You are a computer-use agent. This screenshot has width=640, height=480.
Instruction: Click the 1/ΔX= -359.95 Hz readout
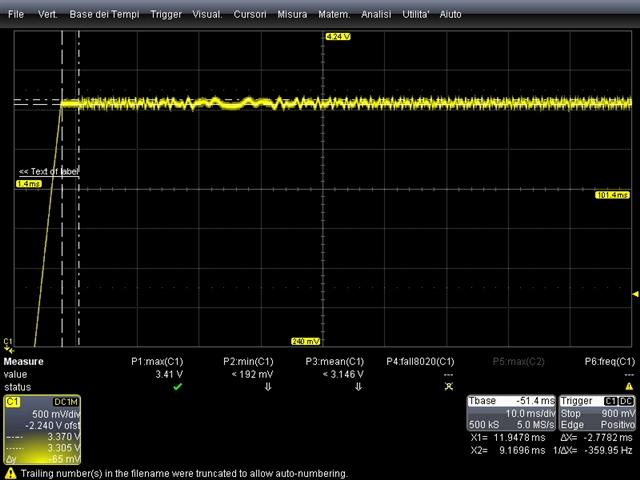594,451
